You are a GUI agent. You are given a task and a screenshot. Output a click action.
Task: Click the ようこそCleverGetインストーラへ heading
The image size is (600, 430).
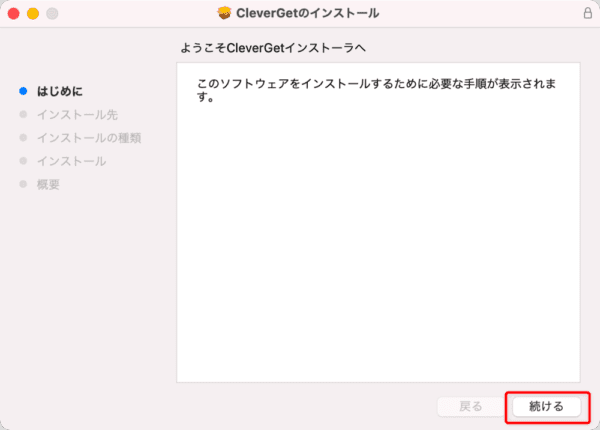(x=273, y=48)
